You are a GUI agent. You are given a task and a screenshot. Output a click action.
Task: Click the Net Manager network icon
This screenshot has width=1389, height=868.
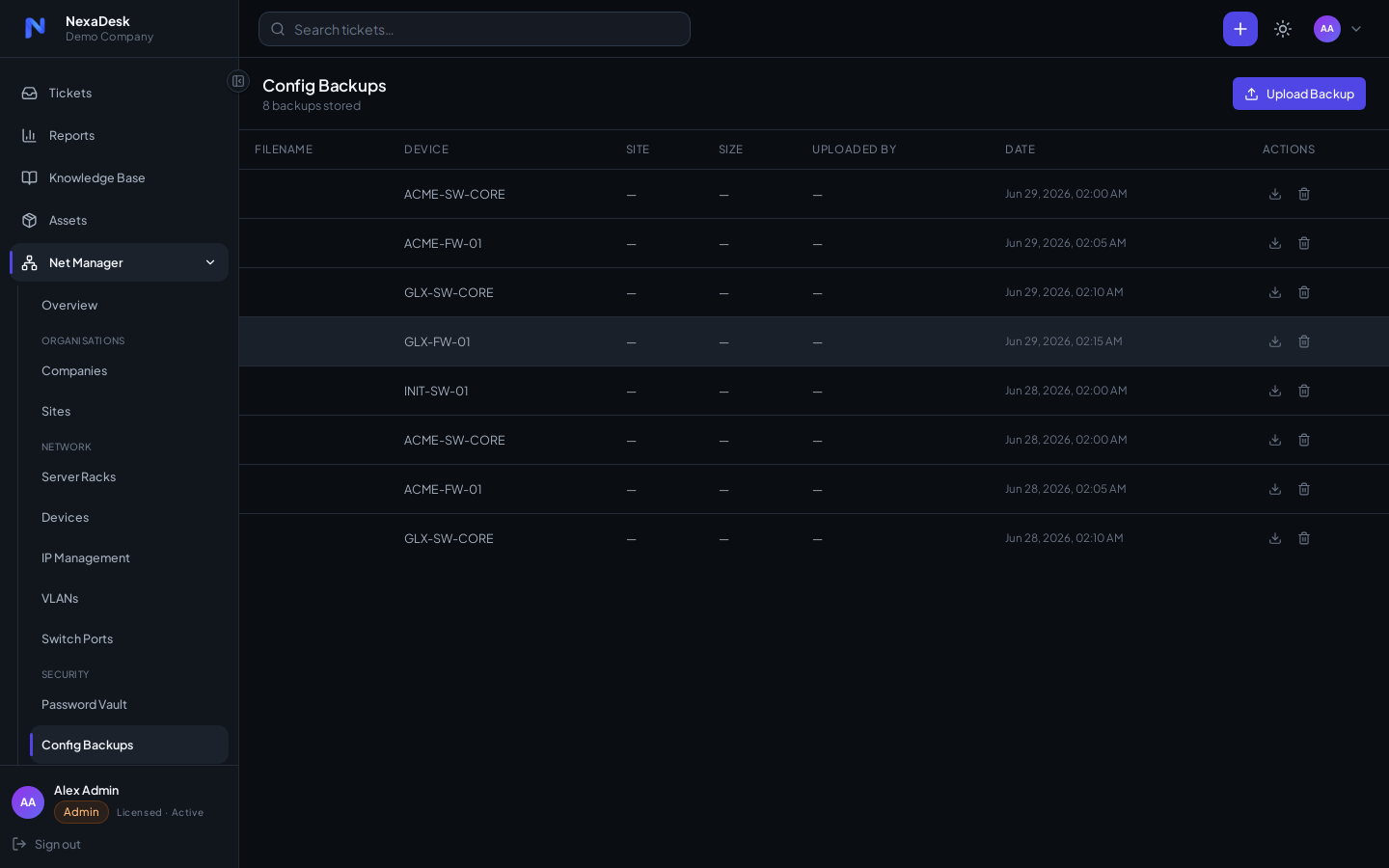click(x=30, y=262)
